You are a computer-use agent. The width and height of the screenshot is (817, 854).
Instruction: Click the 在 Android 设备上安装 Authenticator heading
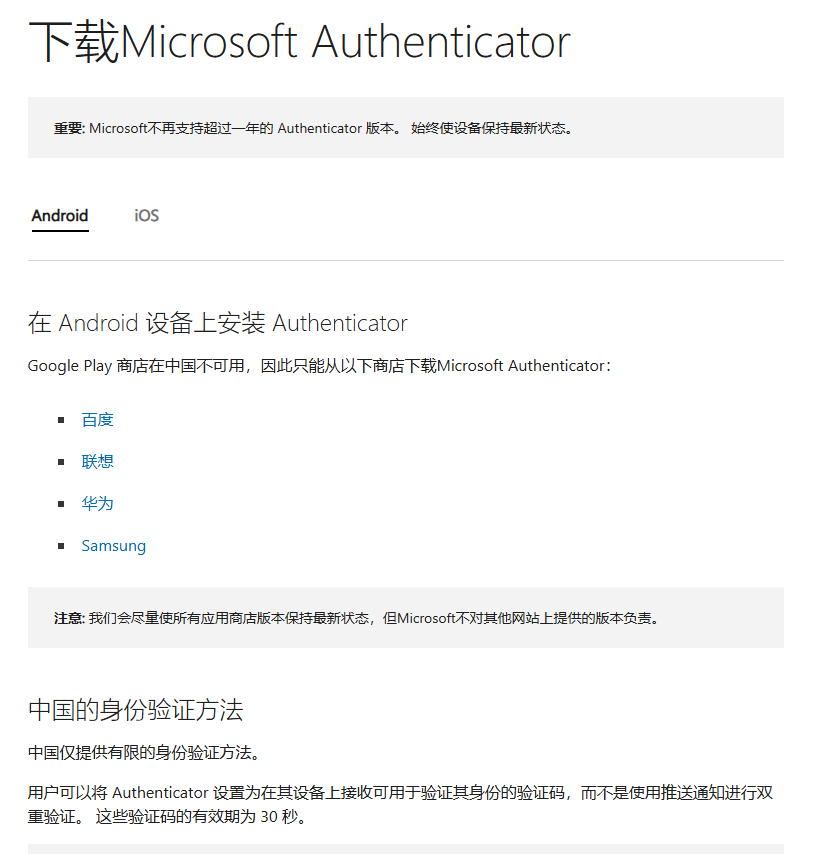tap(217, 323)
